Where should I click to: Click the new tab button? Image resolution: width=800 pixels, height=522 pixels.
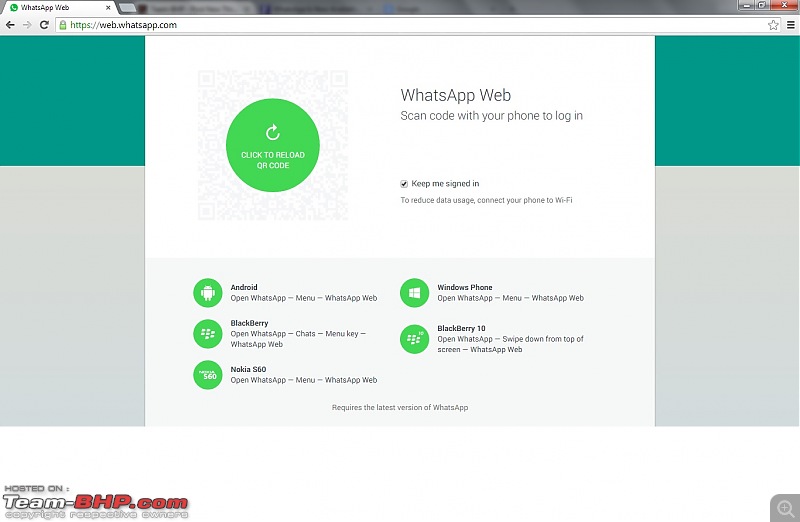click(127, 8)
